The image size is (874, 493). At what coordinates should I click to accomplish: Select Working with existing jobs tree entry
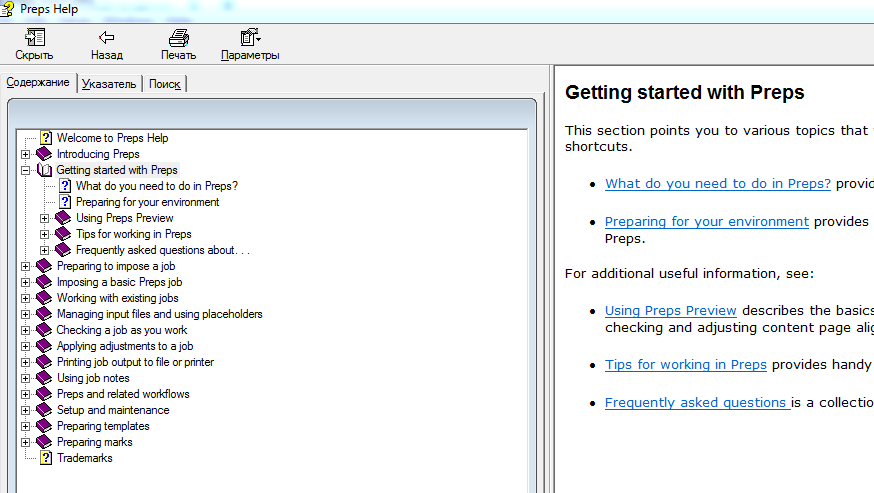118,298
